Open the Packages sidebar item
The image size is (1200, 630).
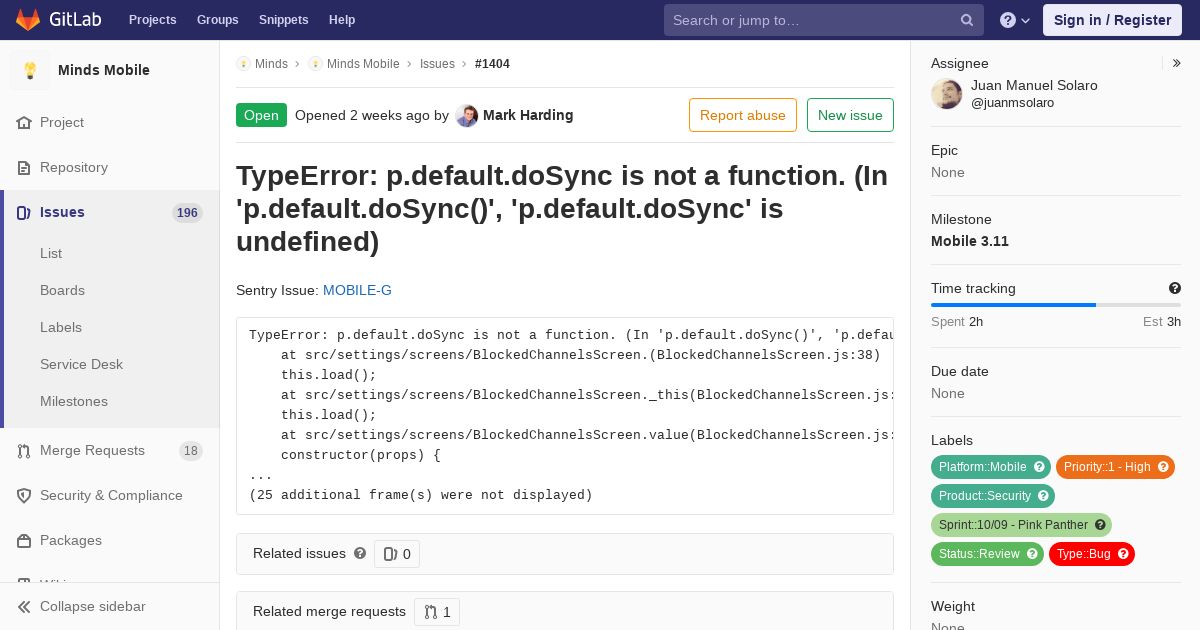pos(110,540)
